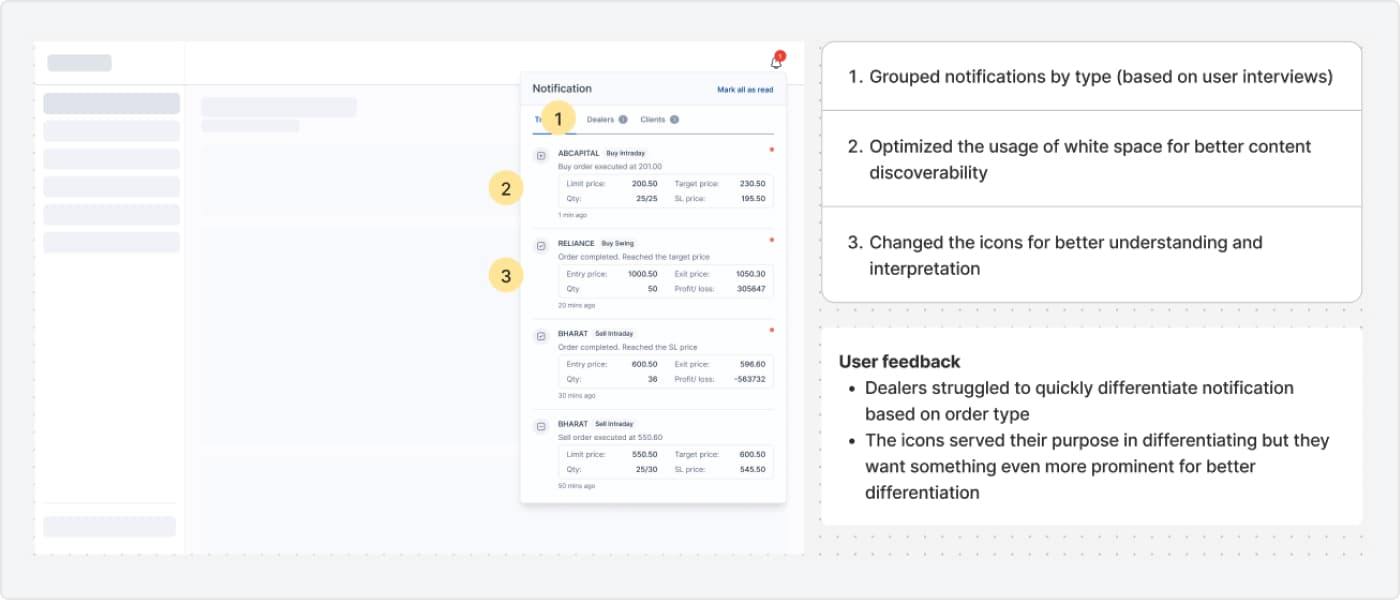Click the Notification panel heading
This screenshot has width=1400, height=600.
click(562, 89)
